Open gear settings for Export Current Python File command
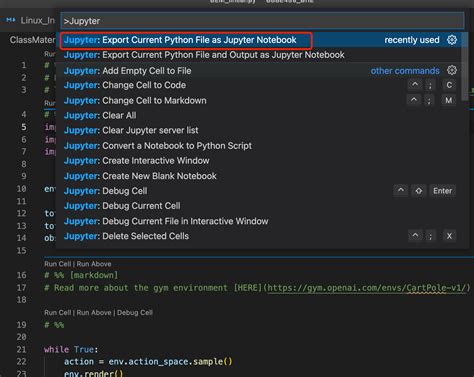474x377 pixels. (452, 40)
